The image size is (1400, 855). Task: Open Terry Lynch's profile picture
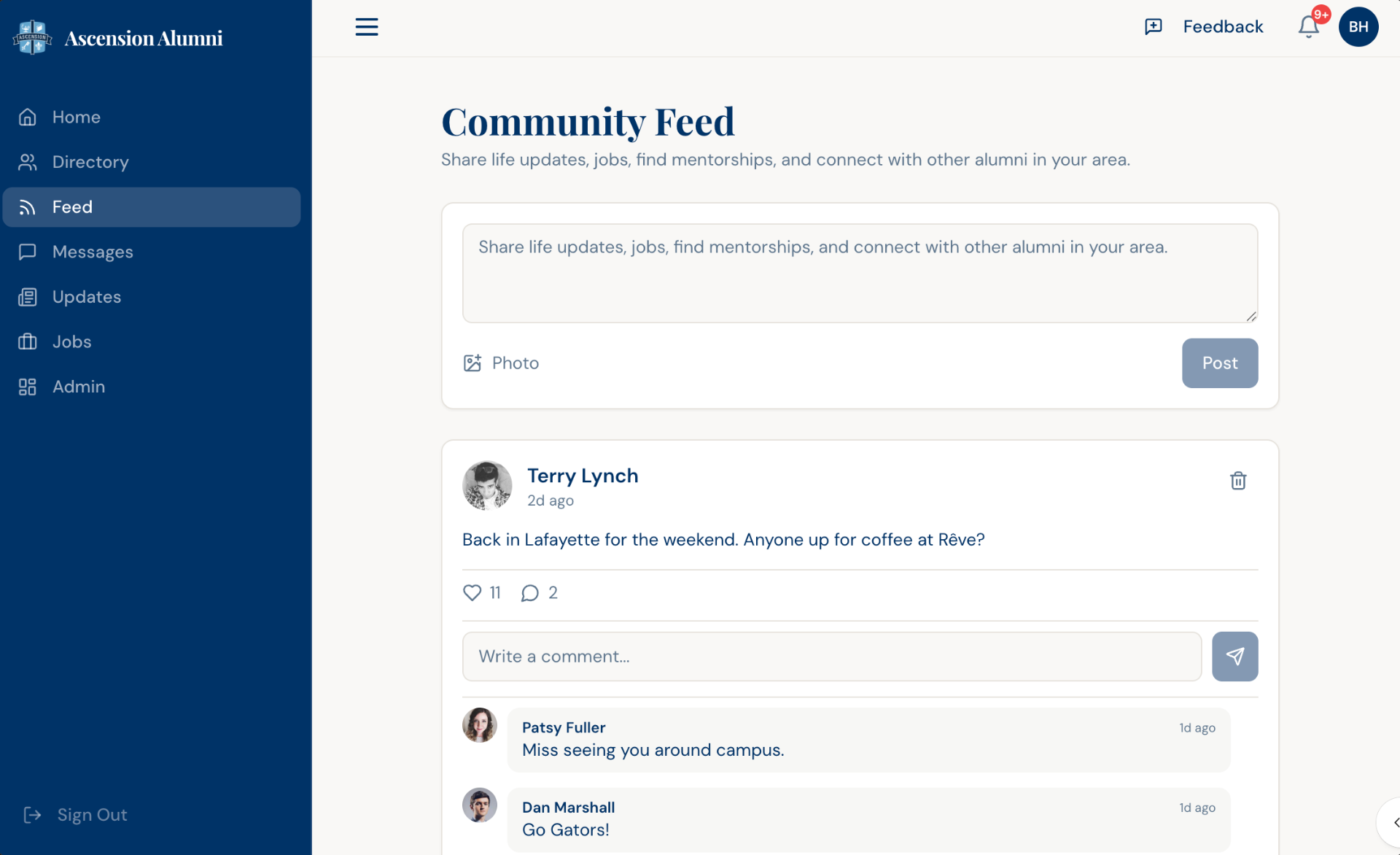(x=487, y=485)
